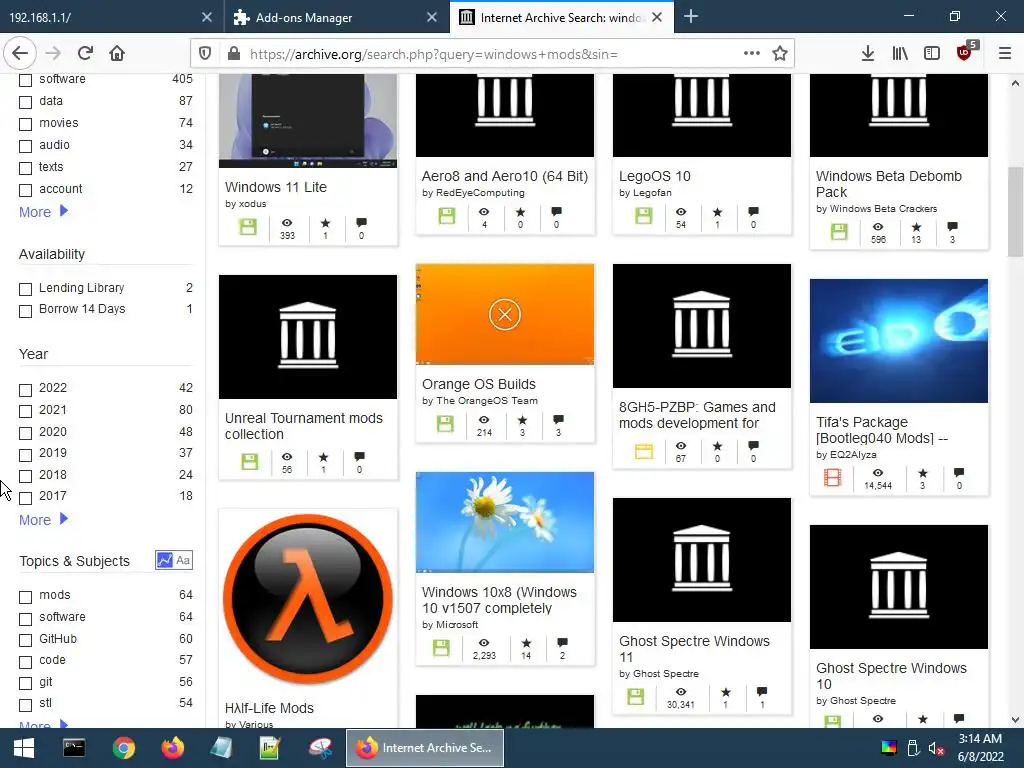This screenshot has width=1024, height=768.
Task: Open Aero8 and Aero10 (64 Bit) title
Action: [505, 176]
